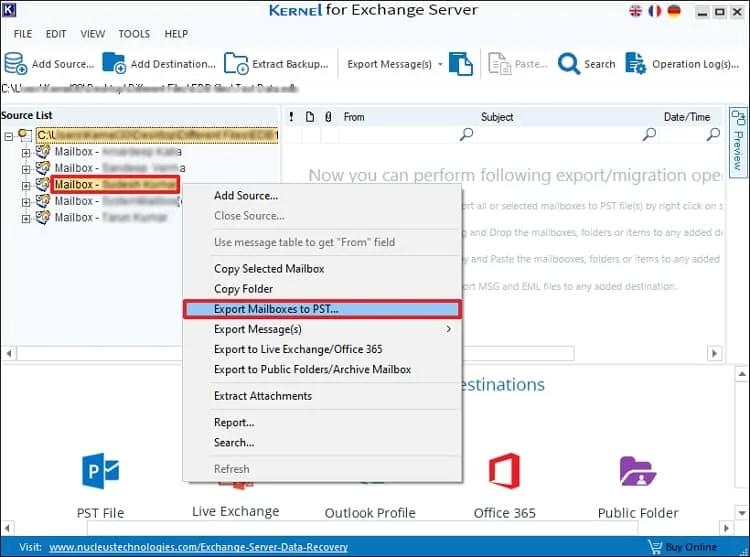Select the highlighted third Mailbox tree row
The width and height of the screenshot is (750, 557).
(115, 185)
